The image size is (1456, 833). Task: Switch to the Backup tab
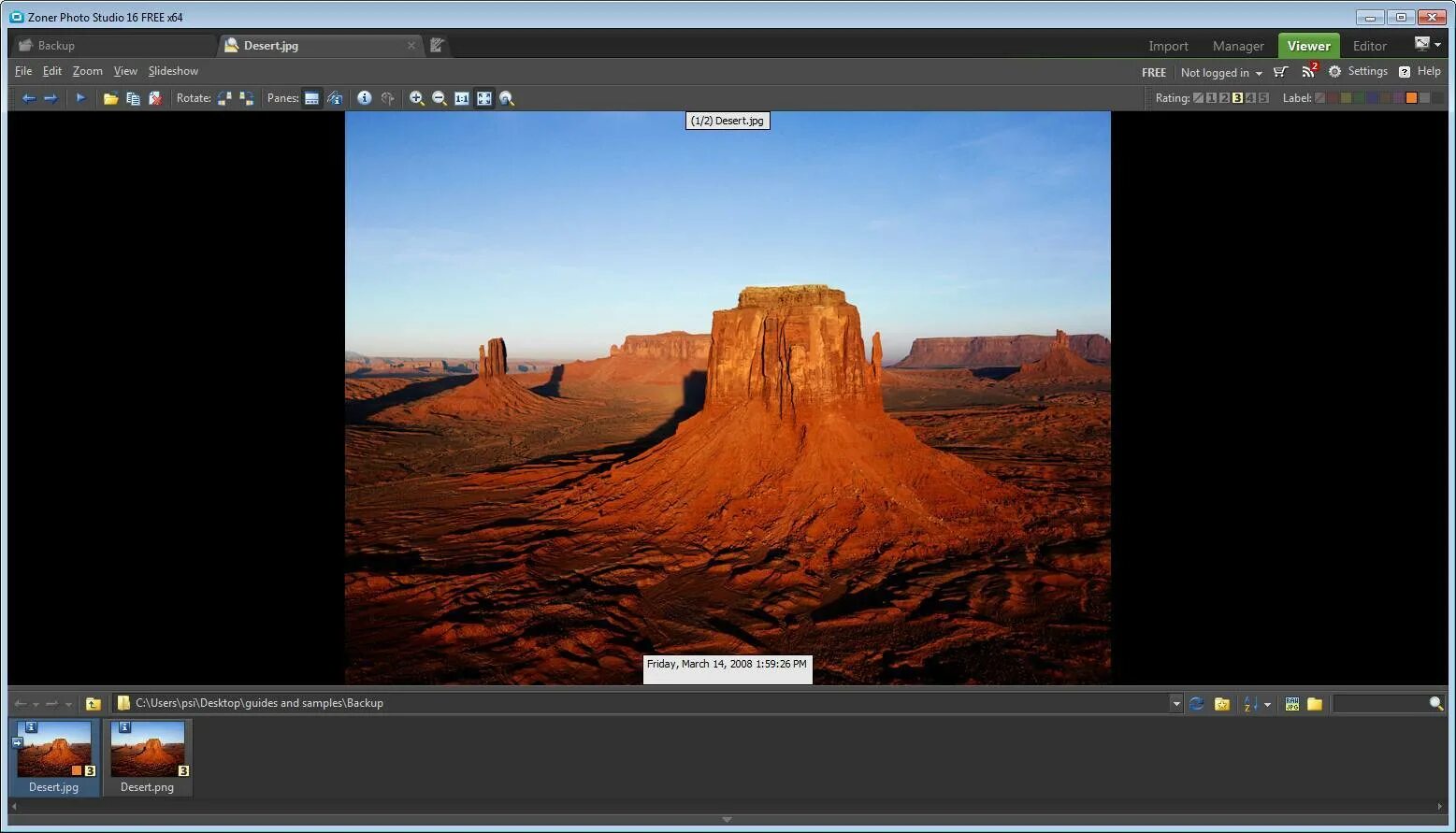(x=112, y=45)
